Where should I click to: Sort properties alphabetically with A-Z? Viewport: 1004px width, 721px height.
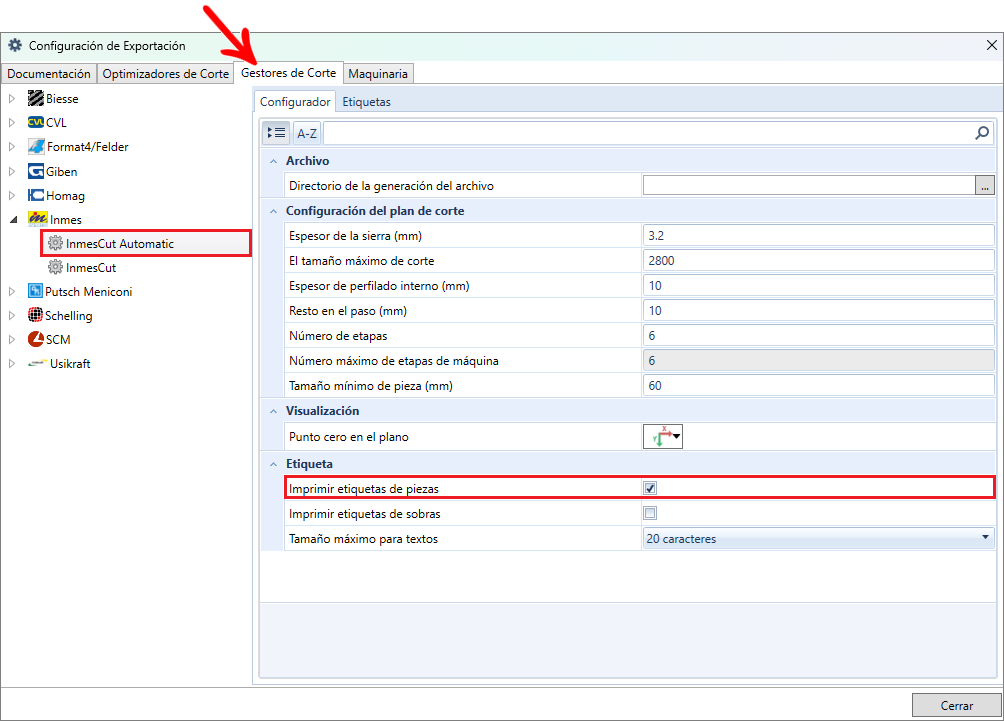click(307, 133)
